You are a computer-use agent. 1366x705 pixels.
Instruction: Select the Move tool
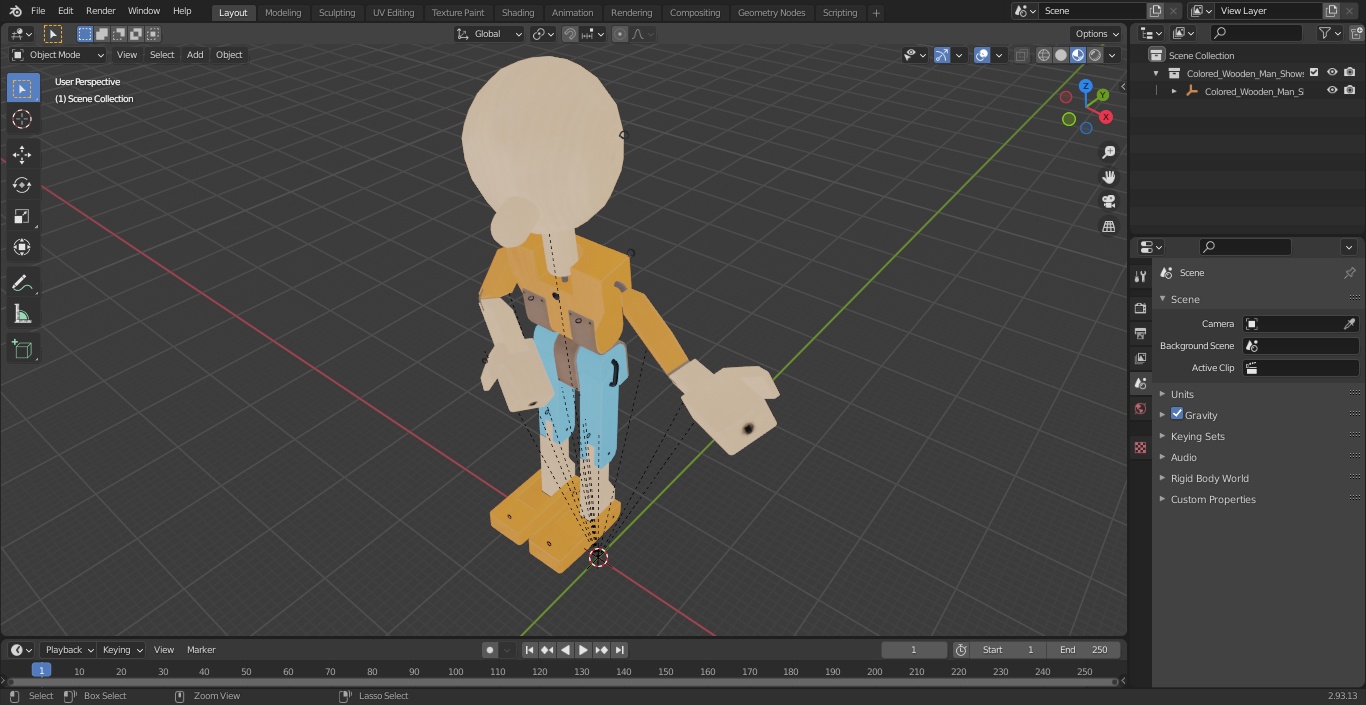pyautogui.click(x=22, y=154)
